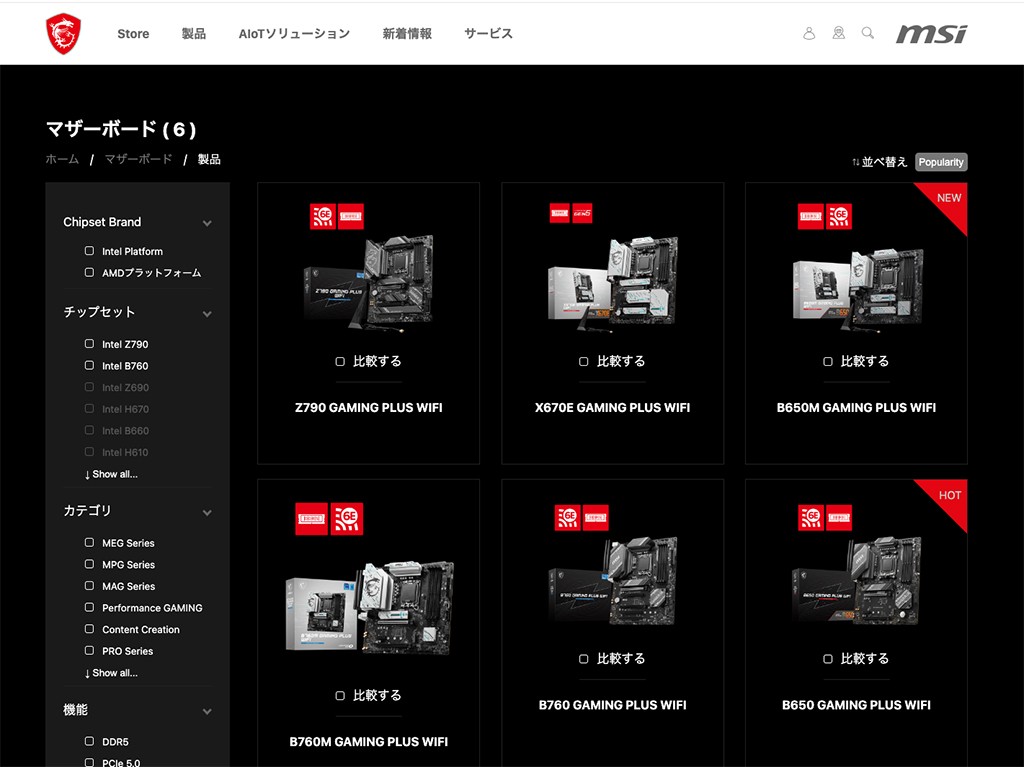Click the sort arrows icon beside 並べ替え
The width and height of the screenshot is (1024, 767).
[856, 162]
